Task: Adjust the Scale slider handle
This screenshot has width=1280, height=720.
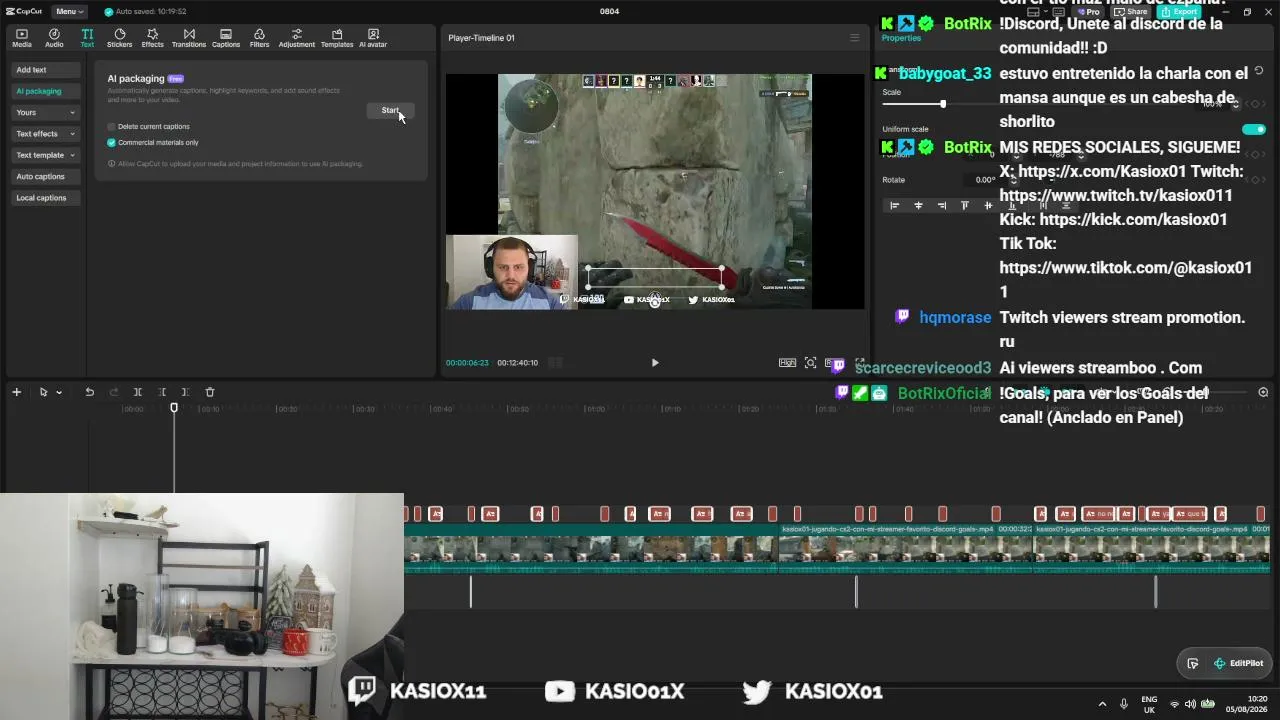Action: coord(942,104)
